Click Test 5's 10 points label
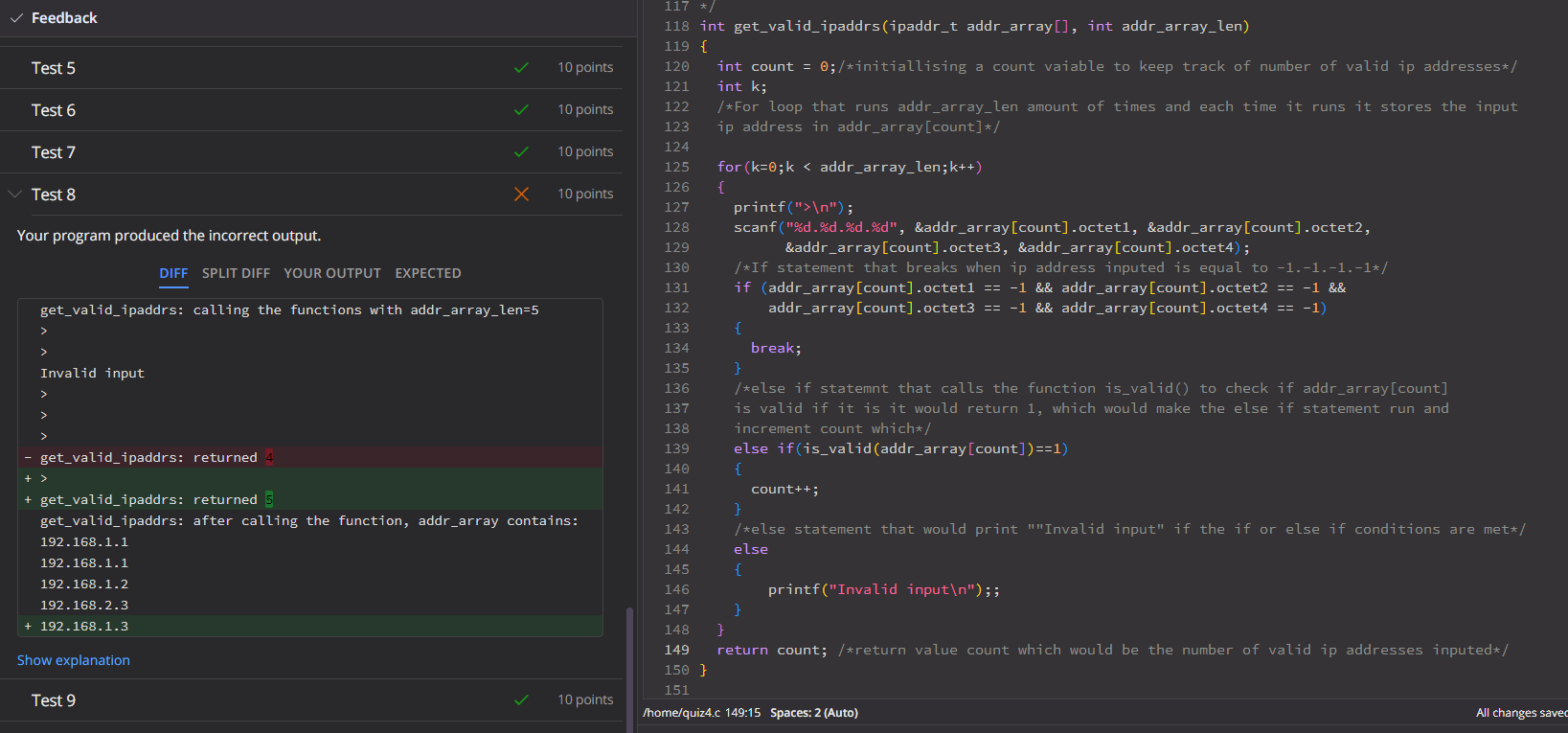This screenshot has width=1568, height=733. tap(585, 67)
